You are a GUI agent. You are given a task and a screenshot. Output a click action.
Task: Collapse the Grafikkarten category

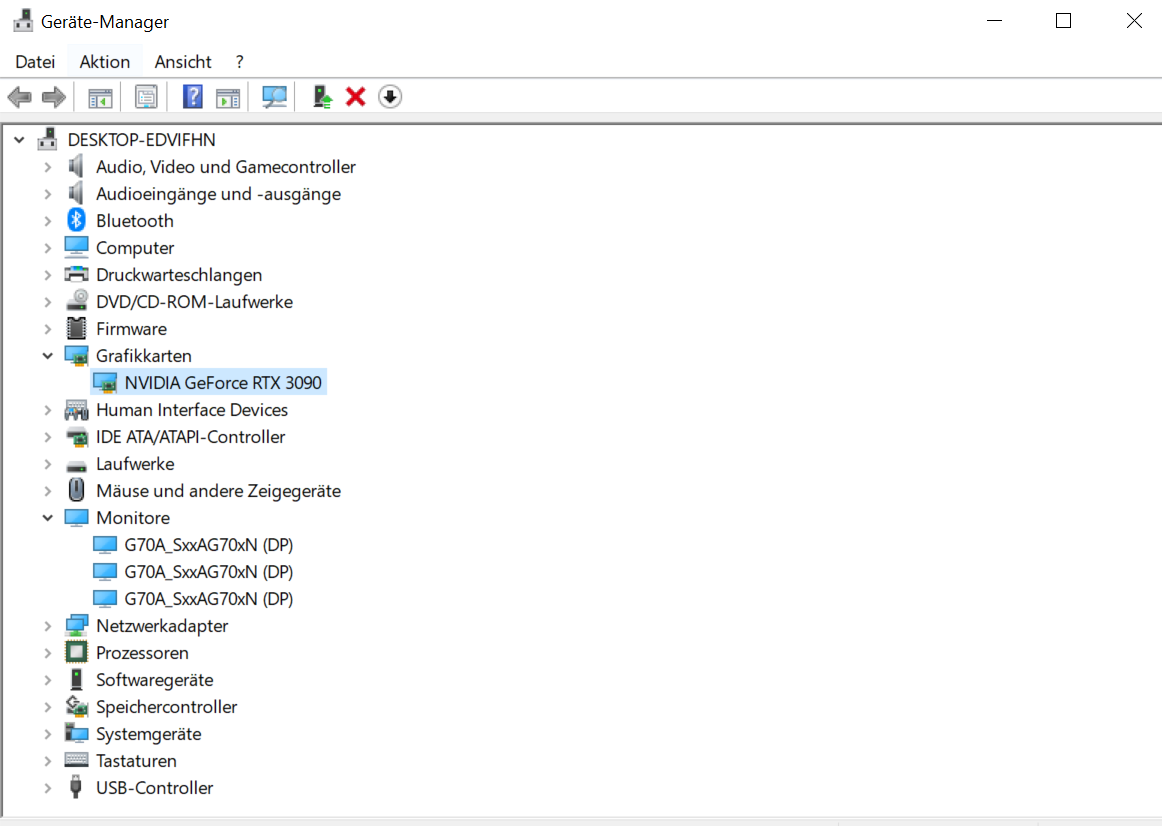pyautogui.click(x=47, y=356)
